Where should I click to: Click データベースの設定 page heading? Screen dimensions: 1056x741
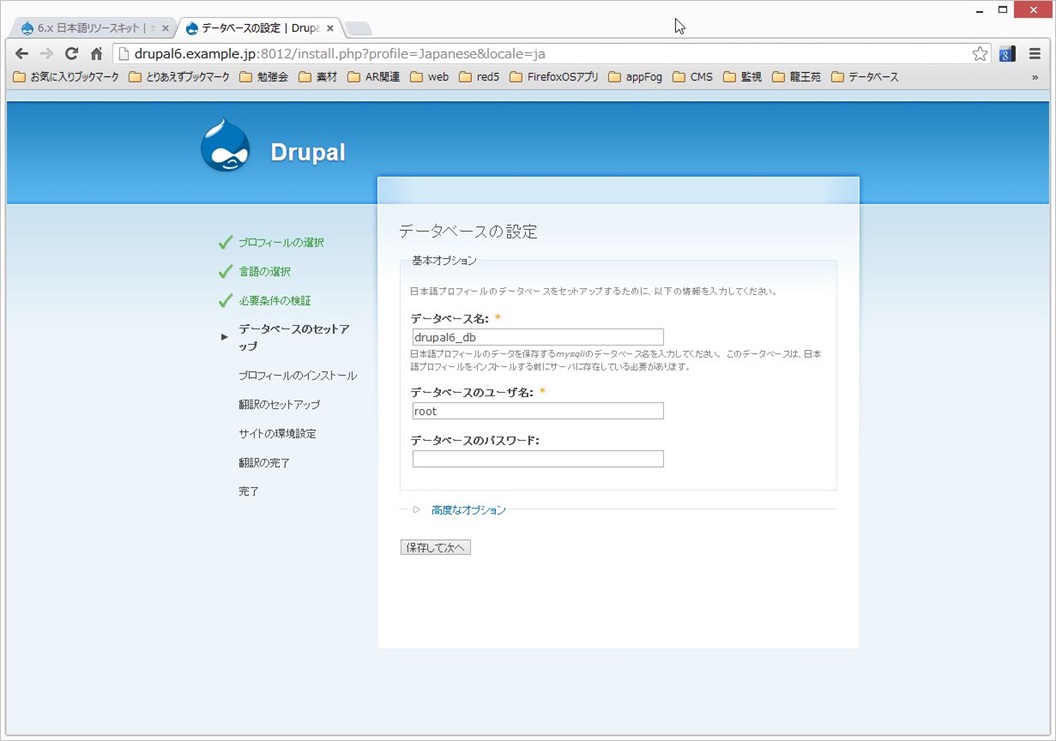pos(468,232)
